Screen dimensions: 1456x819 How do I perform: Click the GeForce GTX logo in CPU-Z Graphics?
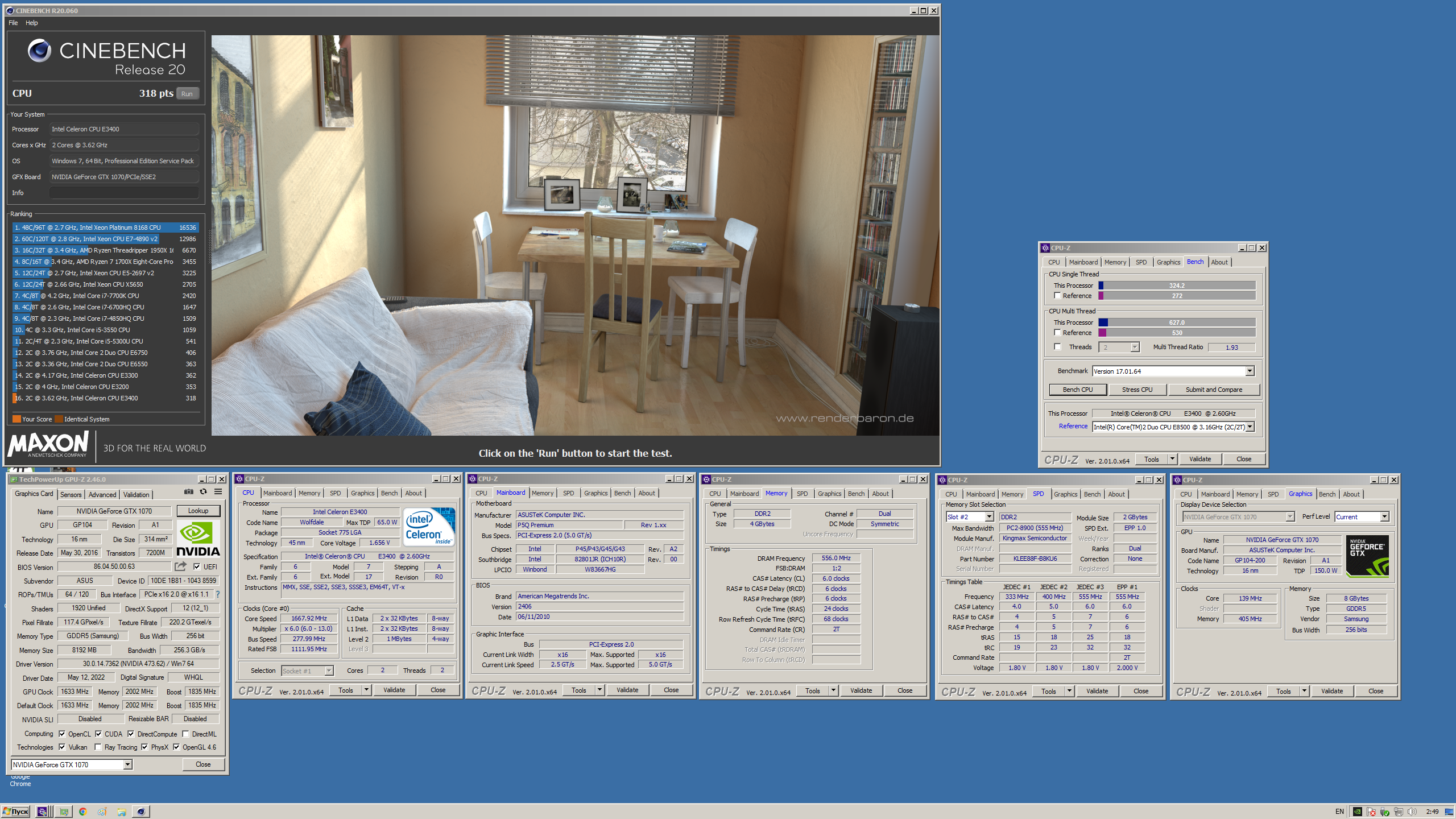click(x=1367, y=556)
